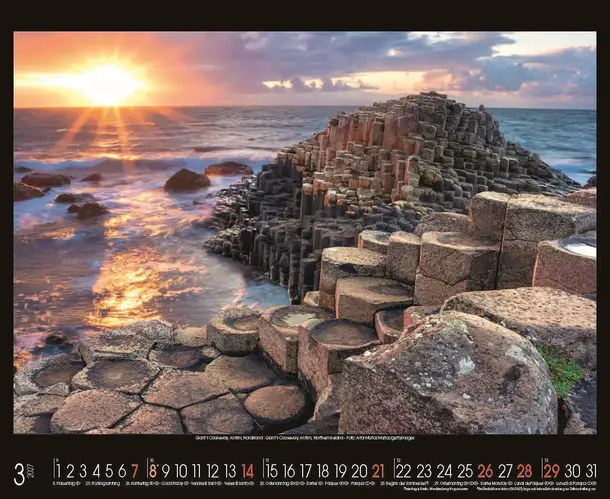Click the setting sun in the photo

coord(108,85)
